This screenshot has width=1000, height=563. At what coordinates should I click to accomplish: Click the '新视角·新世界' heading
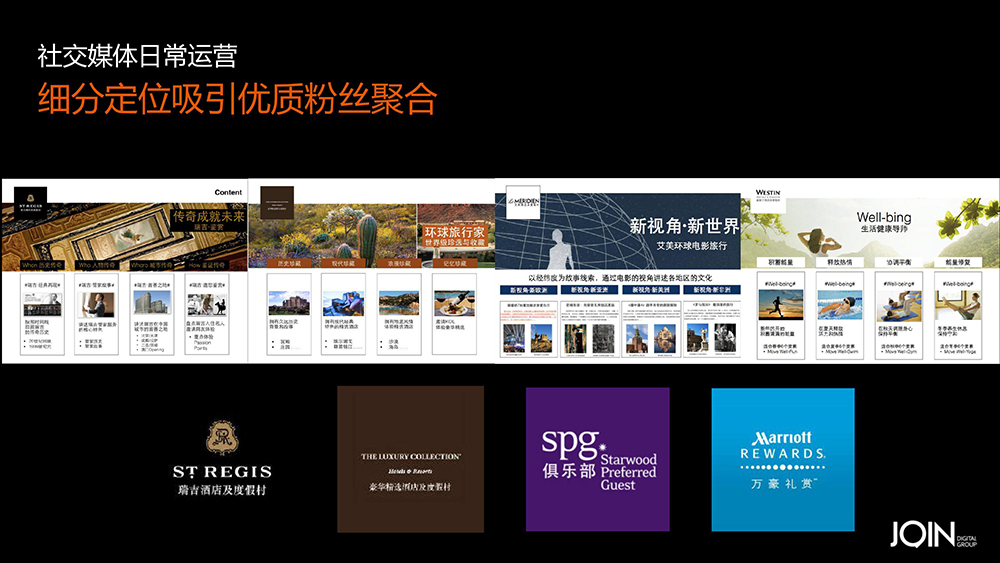684,226
